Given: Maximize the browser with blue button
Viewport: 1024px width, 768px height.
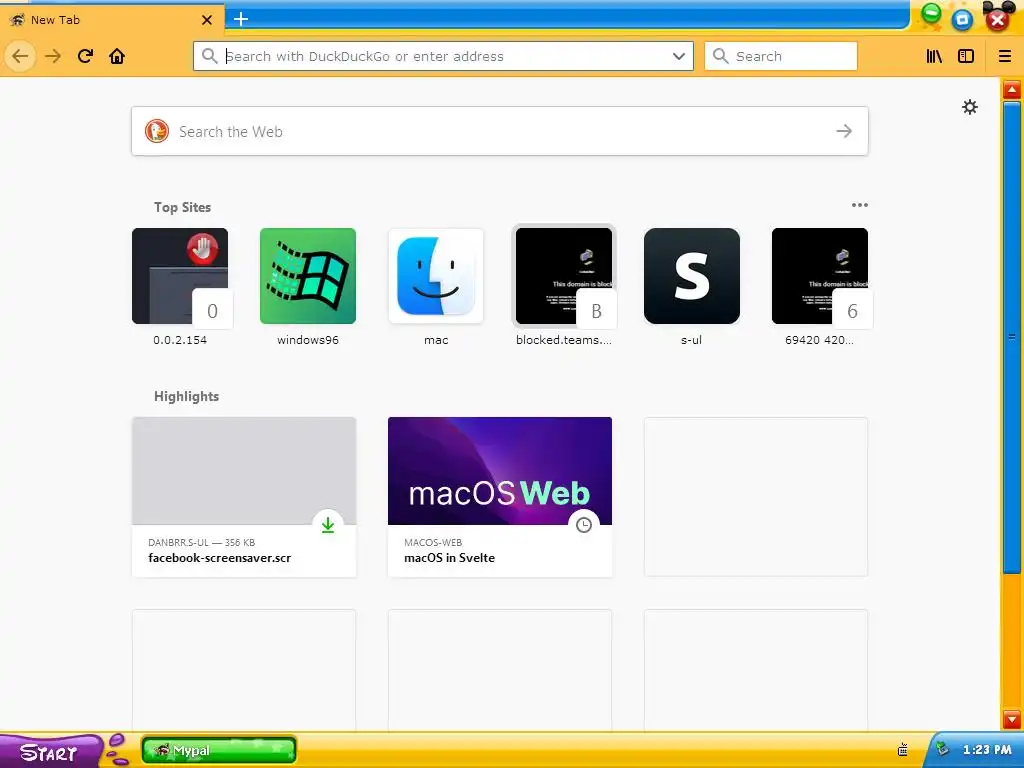Looking at the screenshot, I should pos(962,19).
